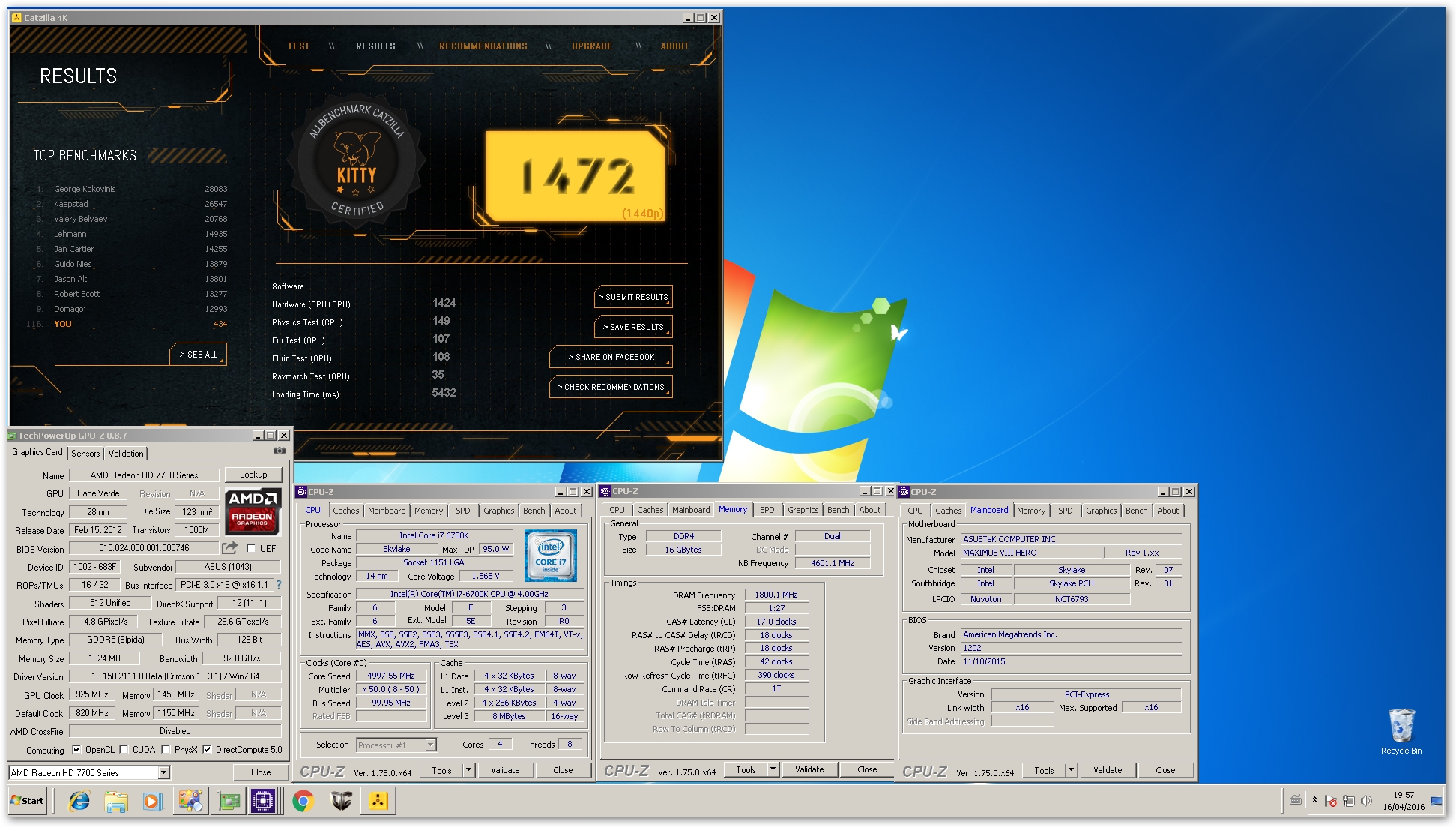This screenshot has height=827, width=1456.
Task: Click the AMD Radeon Graphics logo
Action: tap(253, 511)
